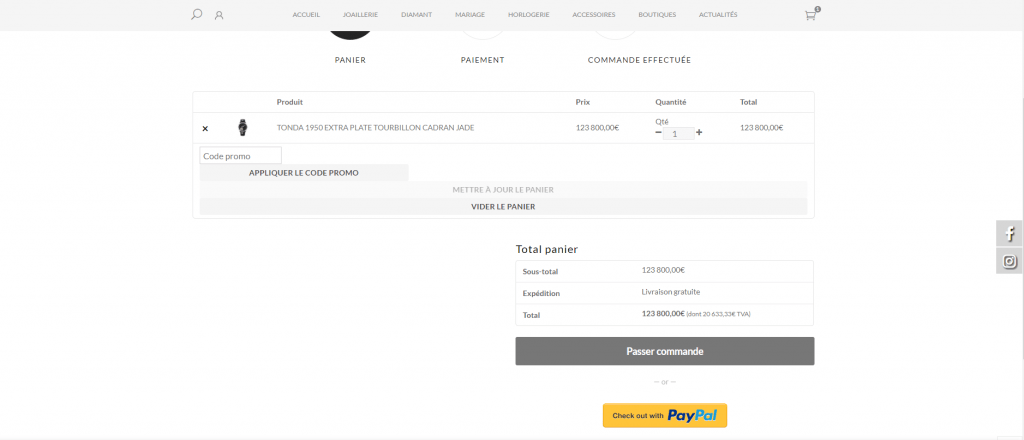This screenshot has height=440, width=1024.
Task: Open the Joaillerie menu
Action: pos(360,14)
